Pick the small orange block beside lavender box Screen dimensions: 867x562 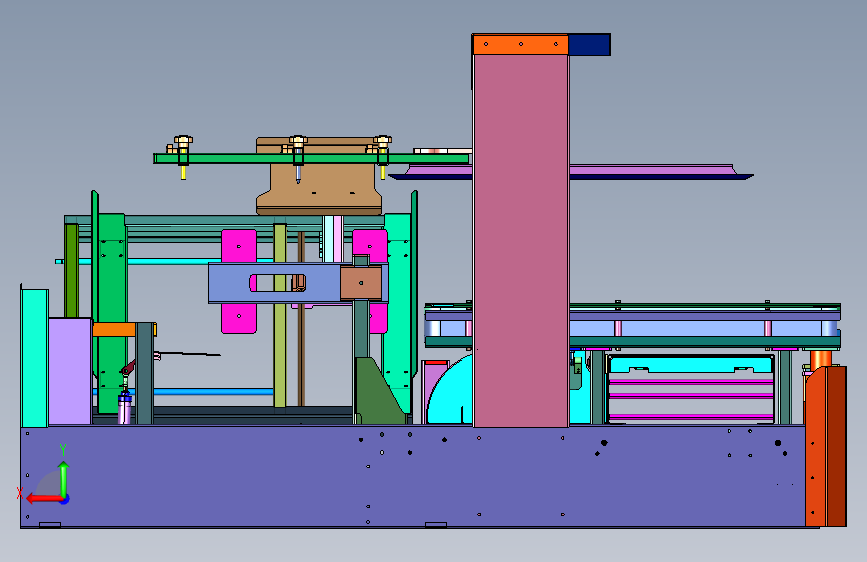tap(114, 330)
